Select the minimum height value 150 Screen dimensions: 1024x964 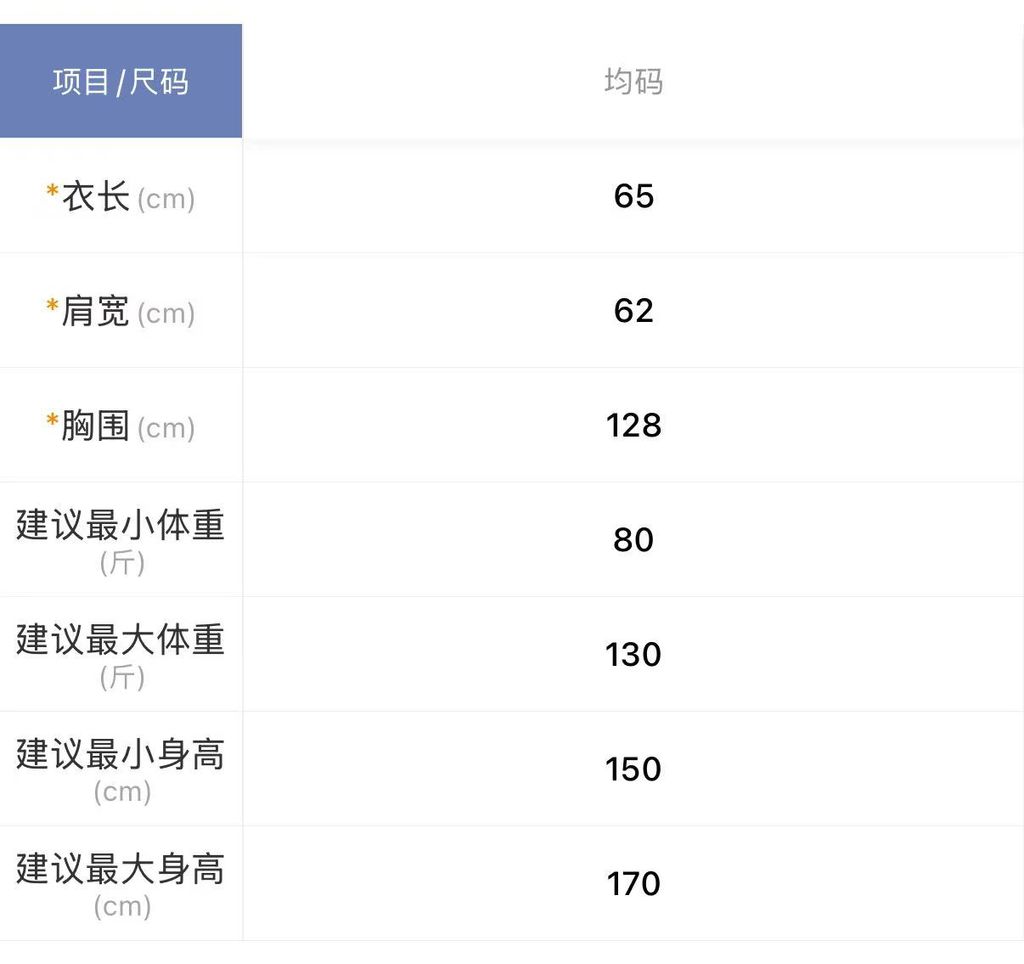(x=633, y=769)
